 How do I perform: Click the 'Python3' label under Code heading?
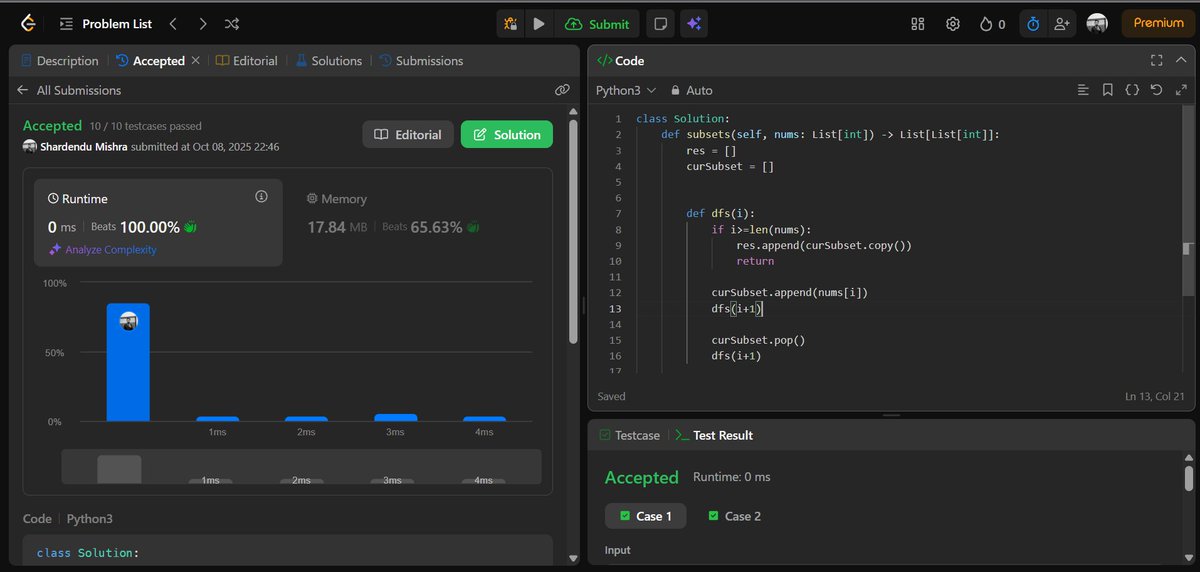coord(90,519)
